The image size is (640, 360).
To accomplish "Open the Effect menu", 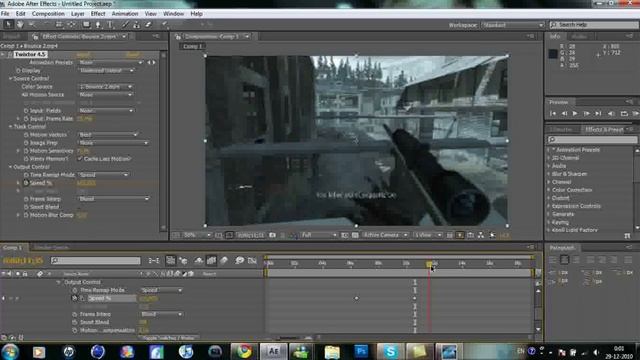I will 98,13.
